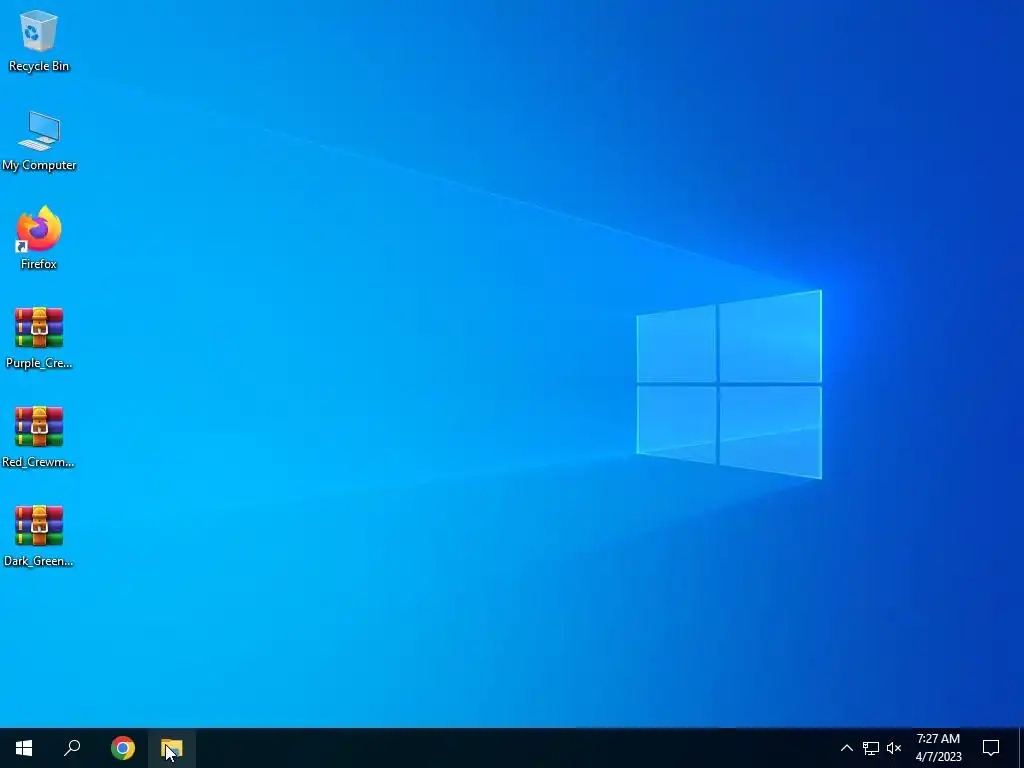This screenshot has width=1024, height=768.
Task: Click the "Recycle Bin" label text
Action: 39,66
